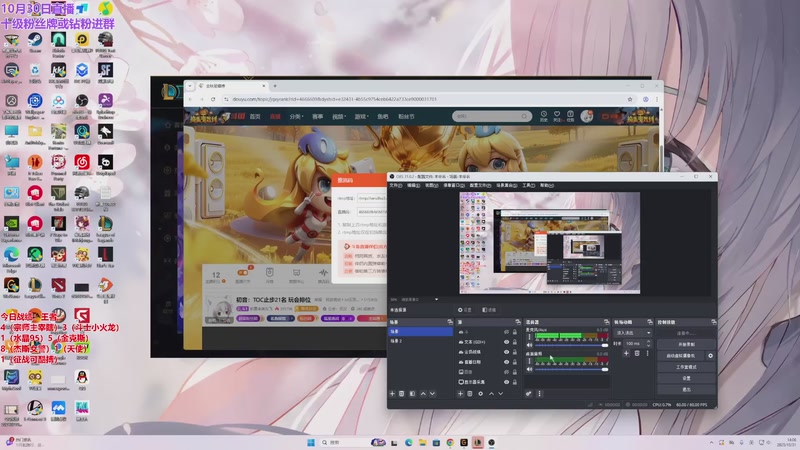Adjust 桌面音频 volume slider

(571, 369)
